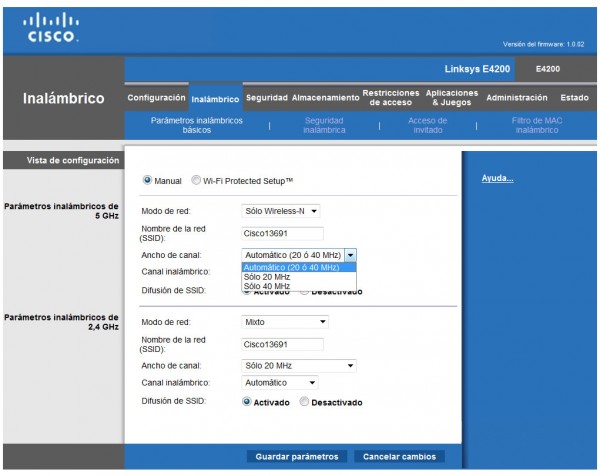Go to the Seguridad tab
The image size is (600, 476).
(x=267, y=98)
